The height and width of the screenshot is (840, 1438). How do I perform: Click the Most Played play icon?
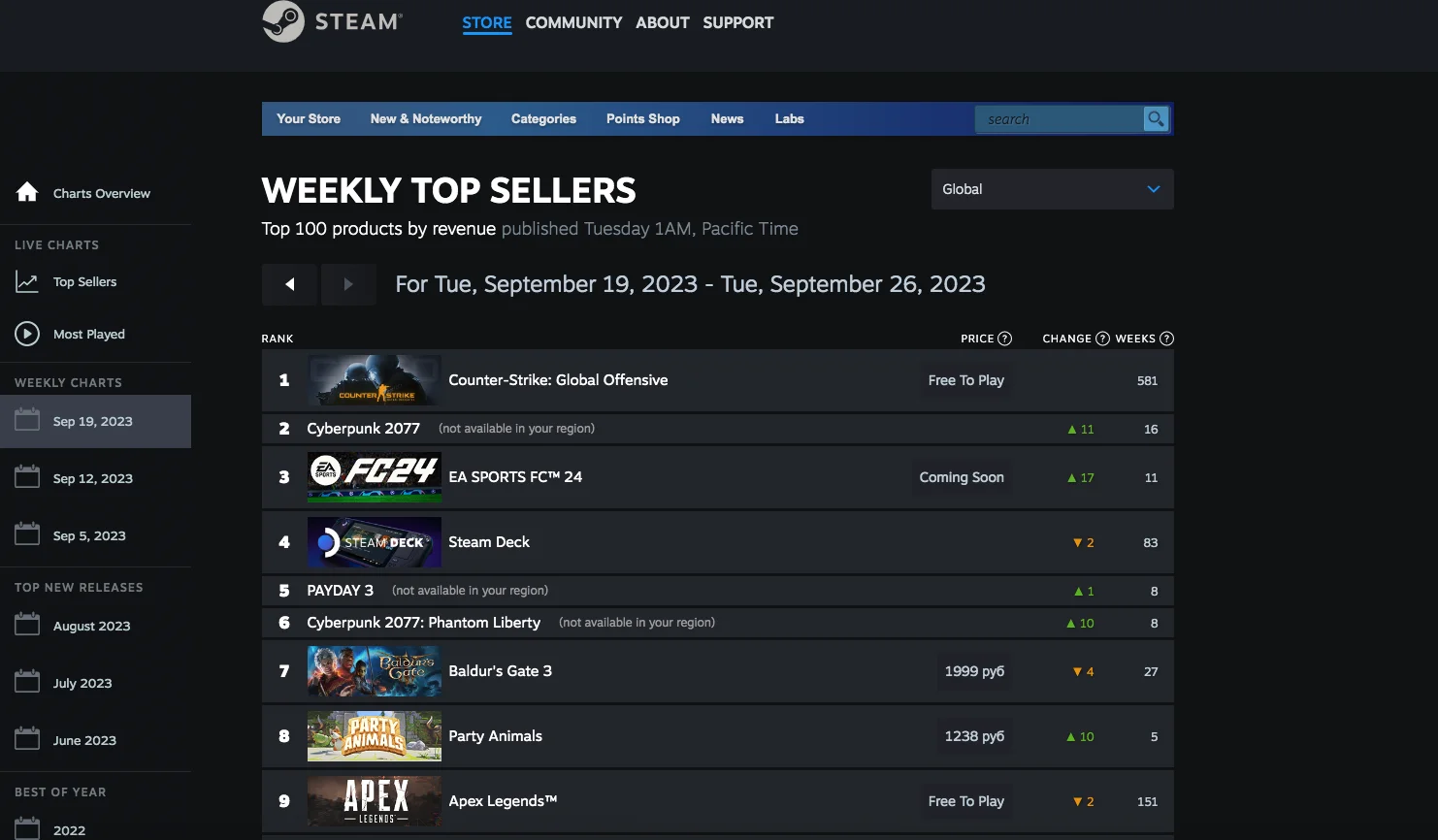27,334
